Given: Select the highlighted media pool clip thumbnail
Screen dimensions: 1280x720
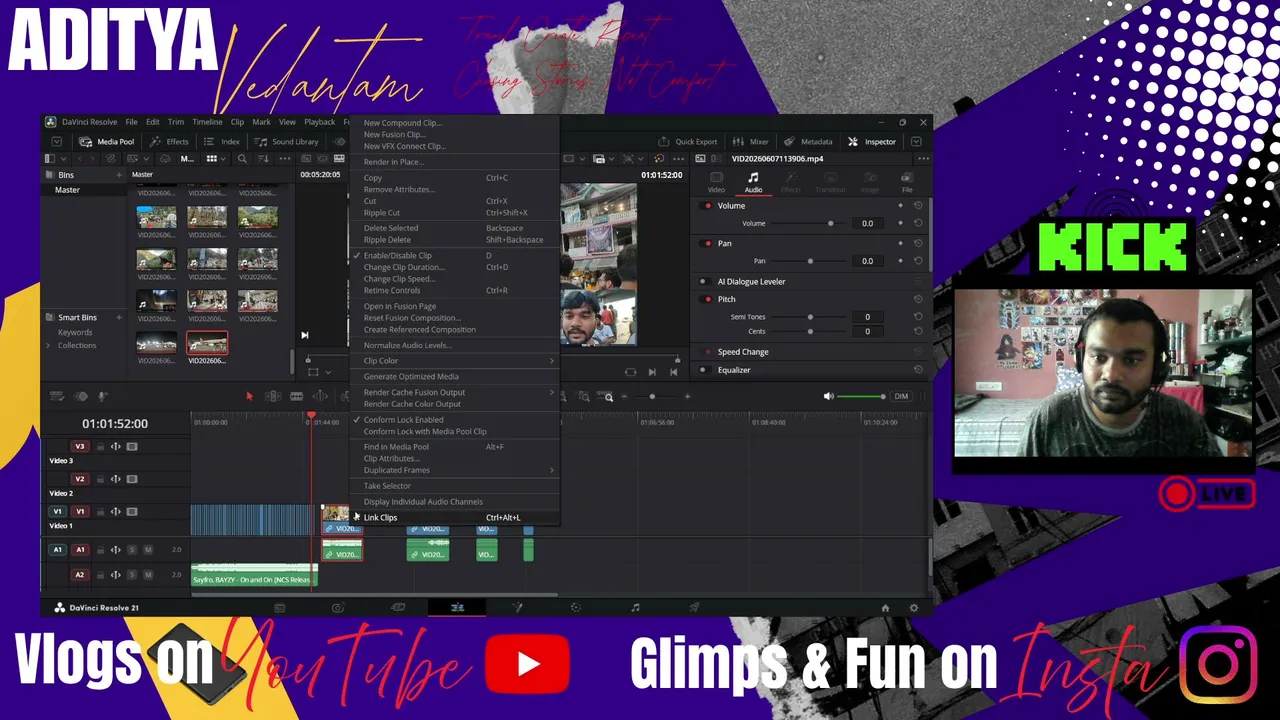Looking at the screenshot, I should (207, 344).
